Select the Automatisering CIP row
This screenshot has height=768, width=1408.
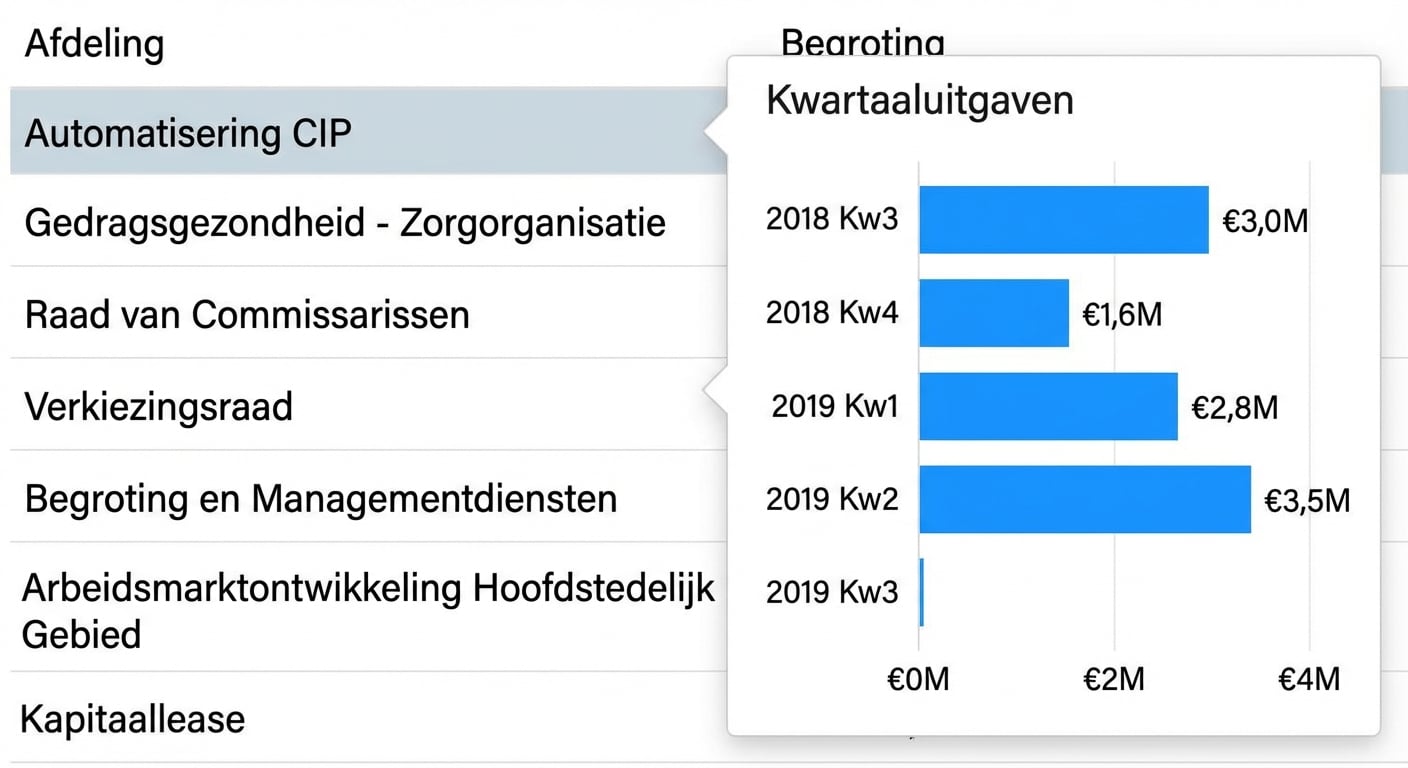190,133
